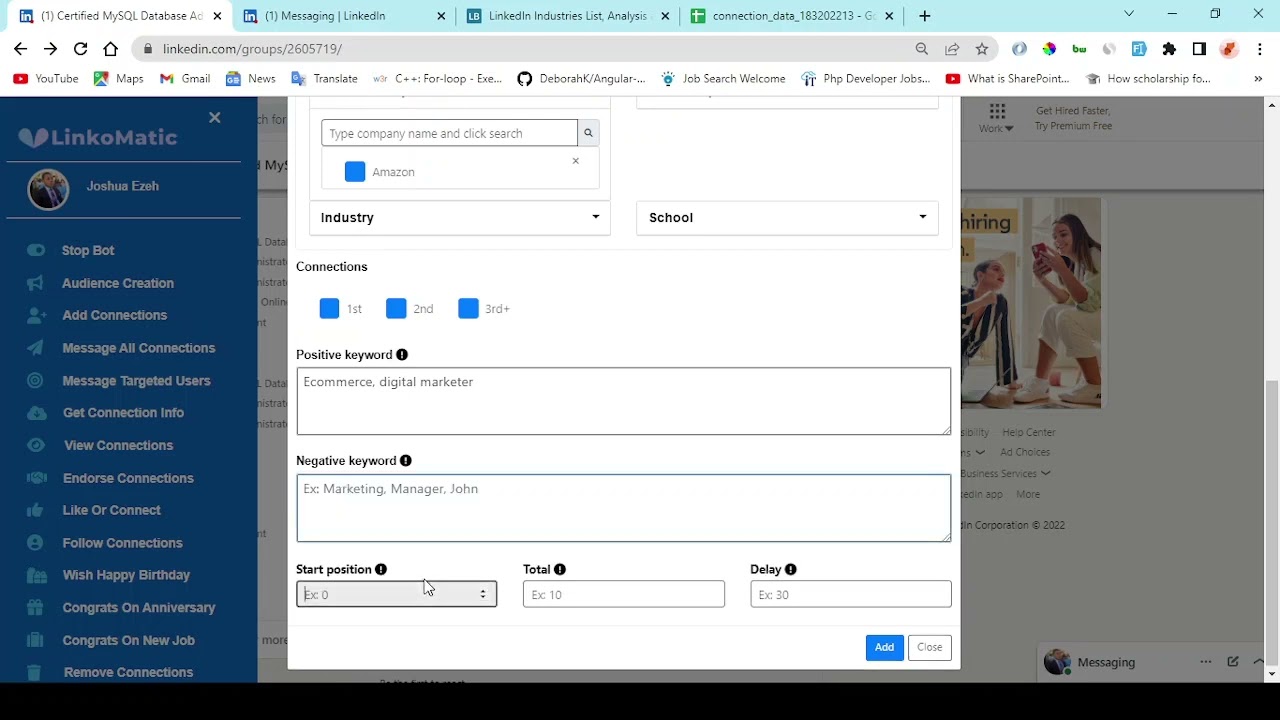Toggle the Amazon company checkbox
Screen dimensions: 1280x720
pyautogui.click(x=355, y=172)
